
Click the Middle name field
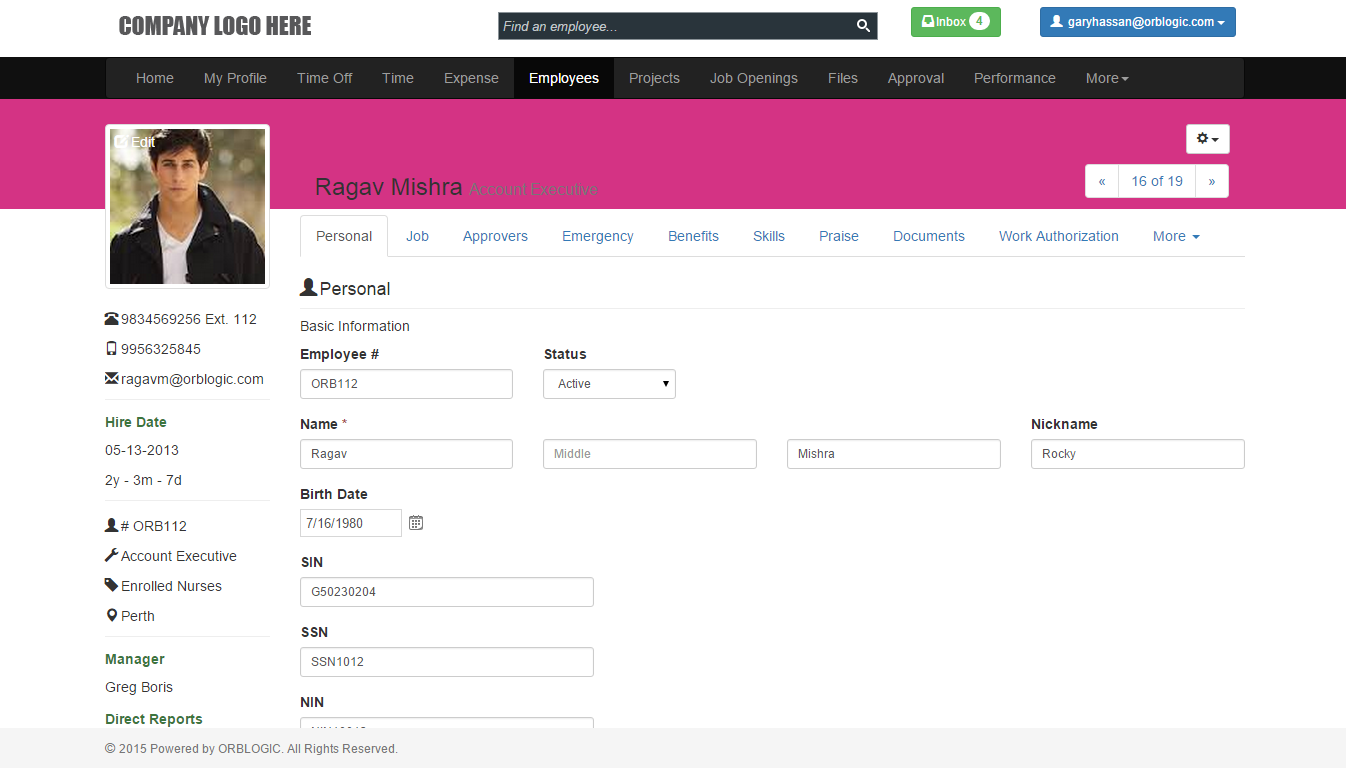[650, 454]
